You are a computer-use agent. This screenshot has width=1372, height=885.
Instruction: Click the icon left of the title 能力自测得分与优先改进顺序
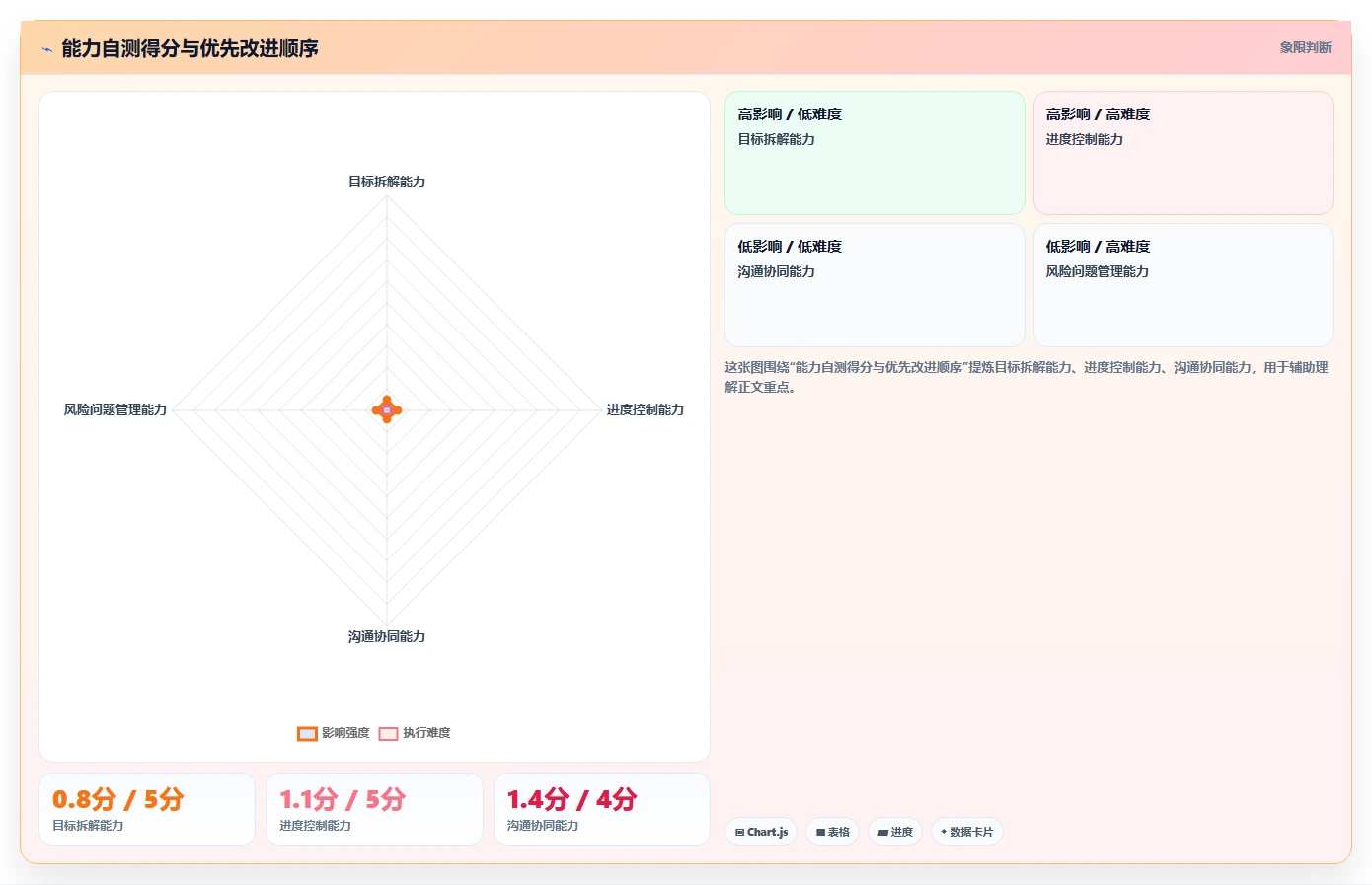tap(46, 49)
